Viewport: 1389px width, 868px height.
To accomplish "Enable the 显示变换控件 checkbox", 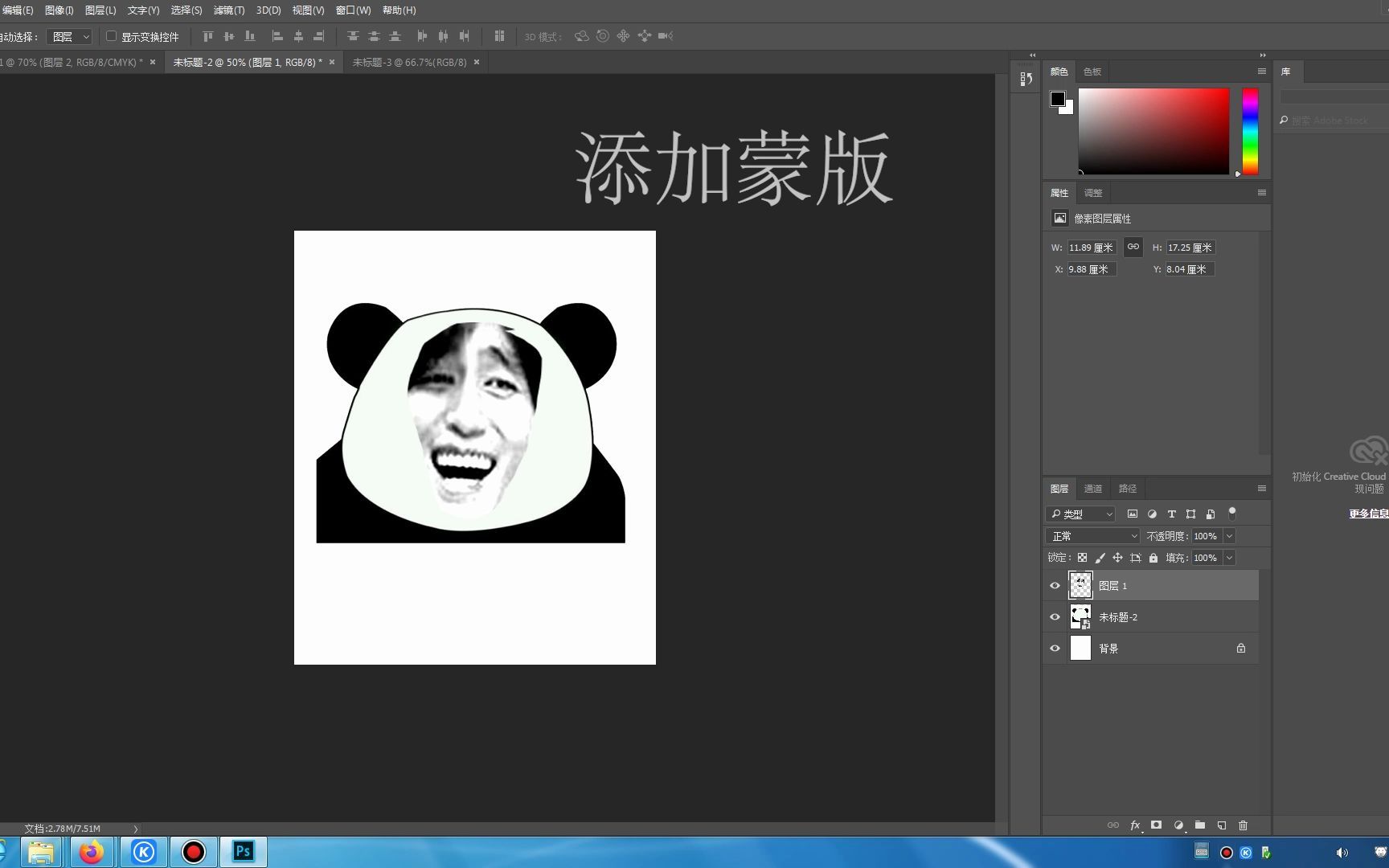I will 110,36.
